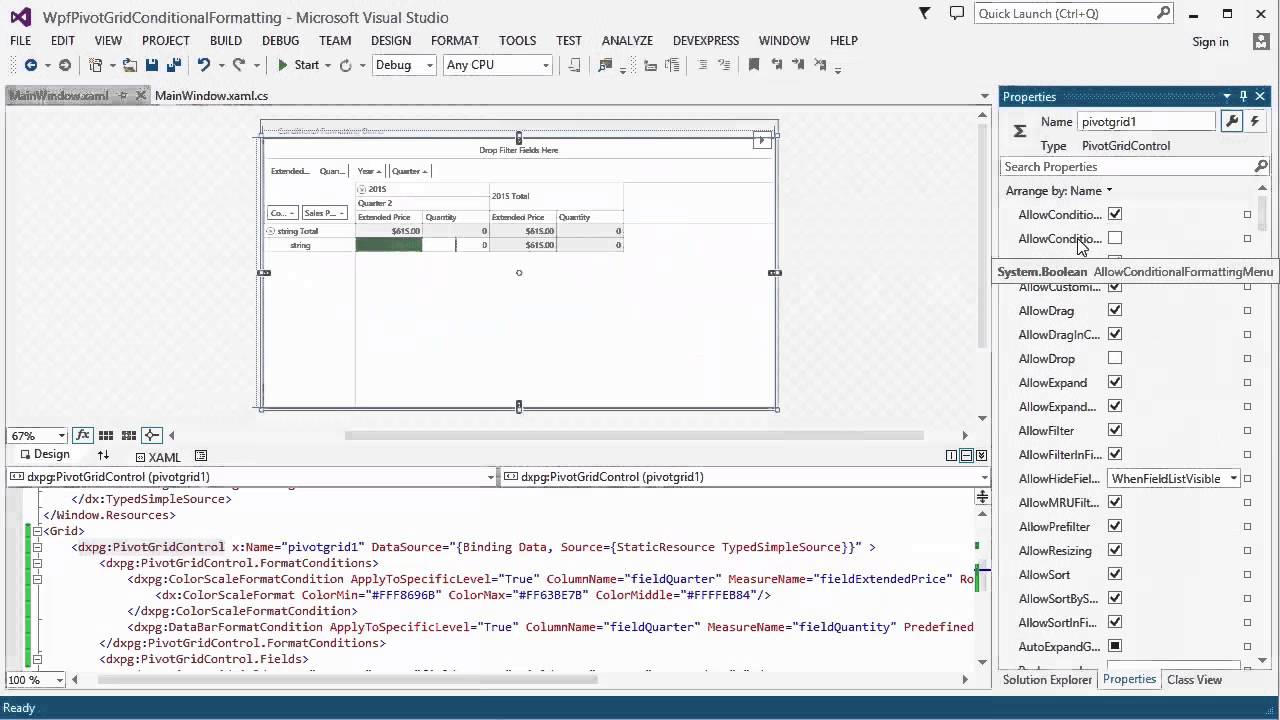
Task: Show event handlers via the lightning icon
Action: pos(1254,121)
